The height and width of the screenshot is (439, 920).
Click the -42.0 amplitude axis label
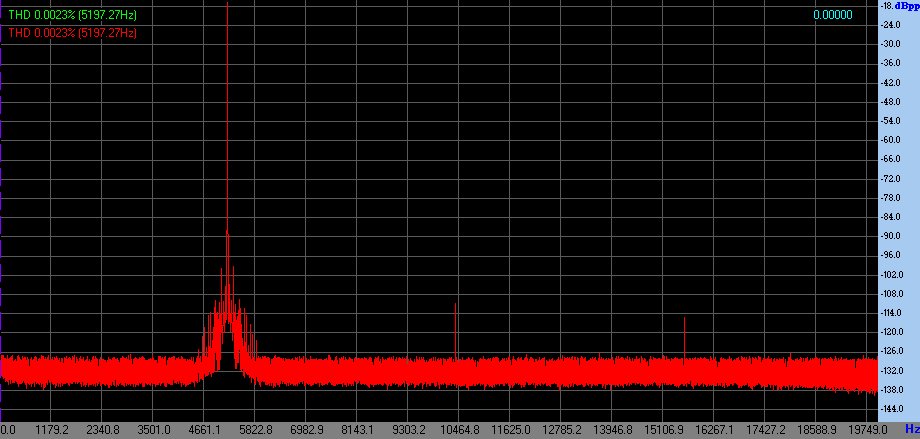891,82
